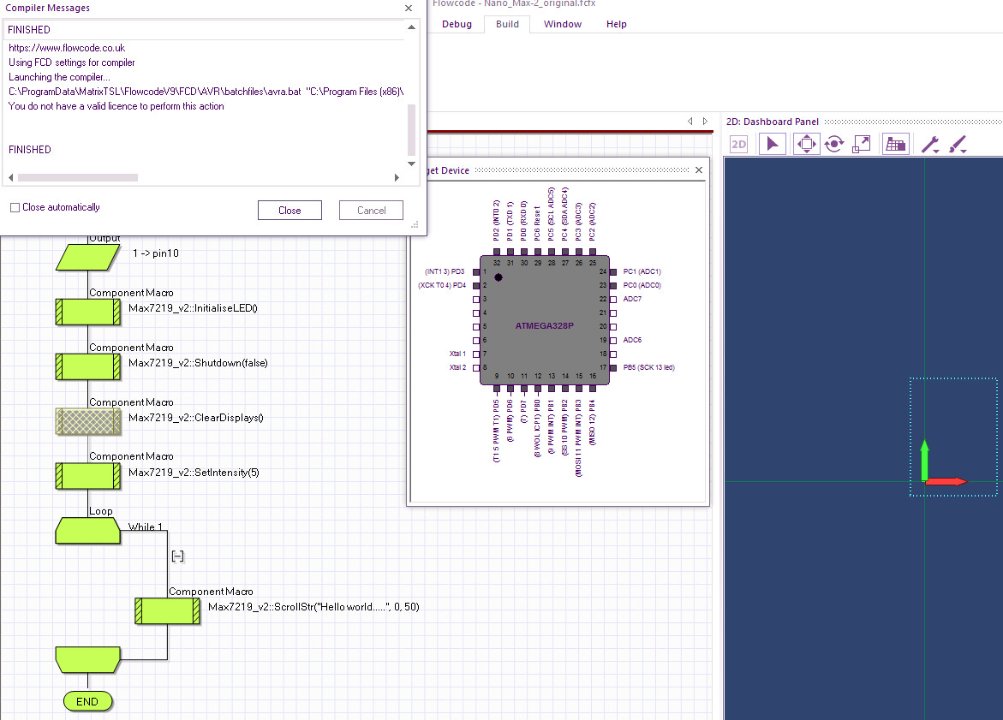Open the wrench tool dropdown
1003x720 pixels.
click(x=930, y=144)
